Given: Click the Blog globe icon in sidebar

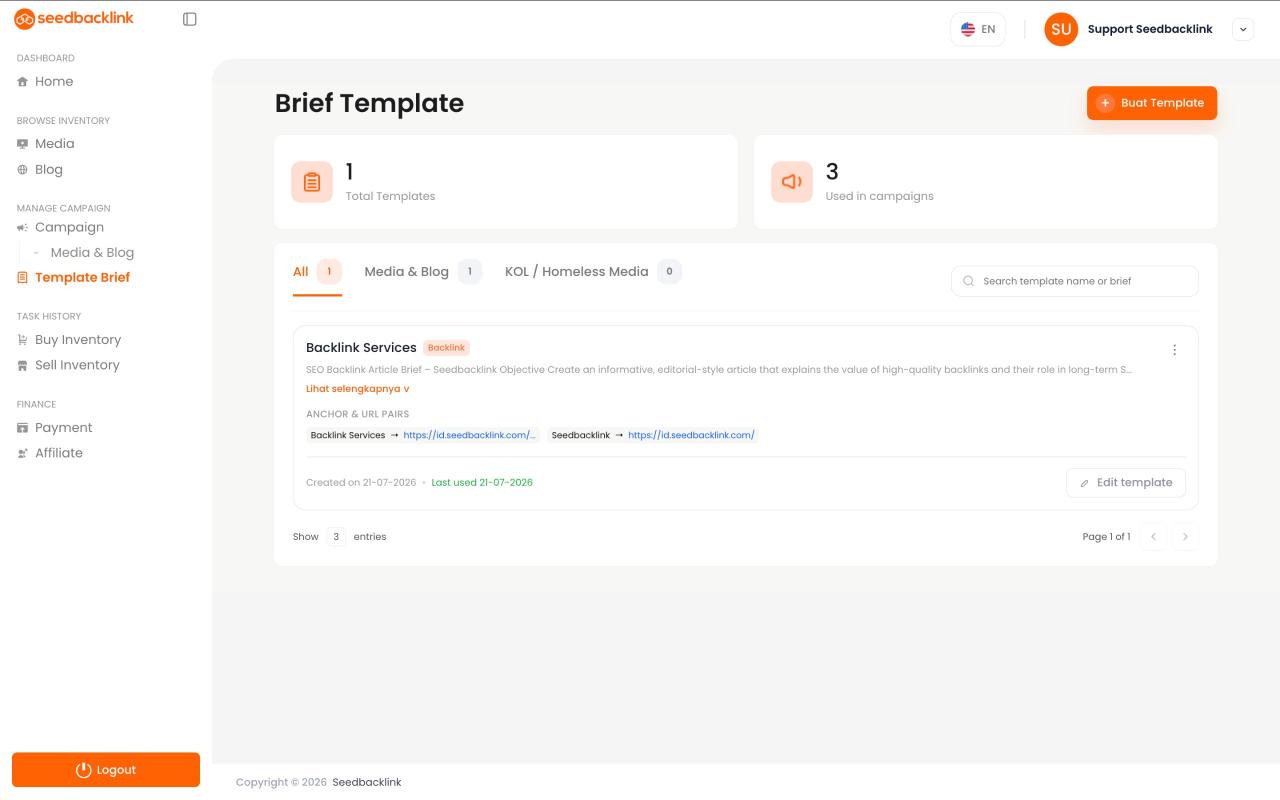Looking at the screenshot, I should tap(22, 170).
